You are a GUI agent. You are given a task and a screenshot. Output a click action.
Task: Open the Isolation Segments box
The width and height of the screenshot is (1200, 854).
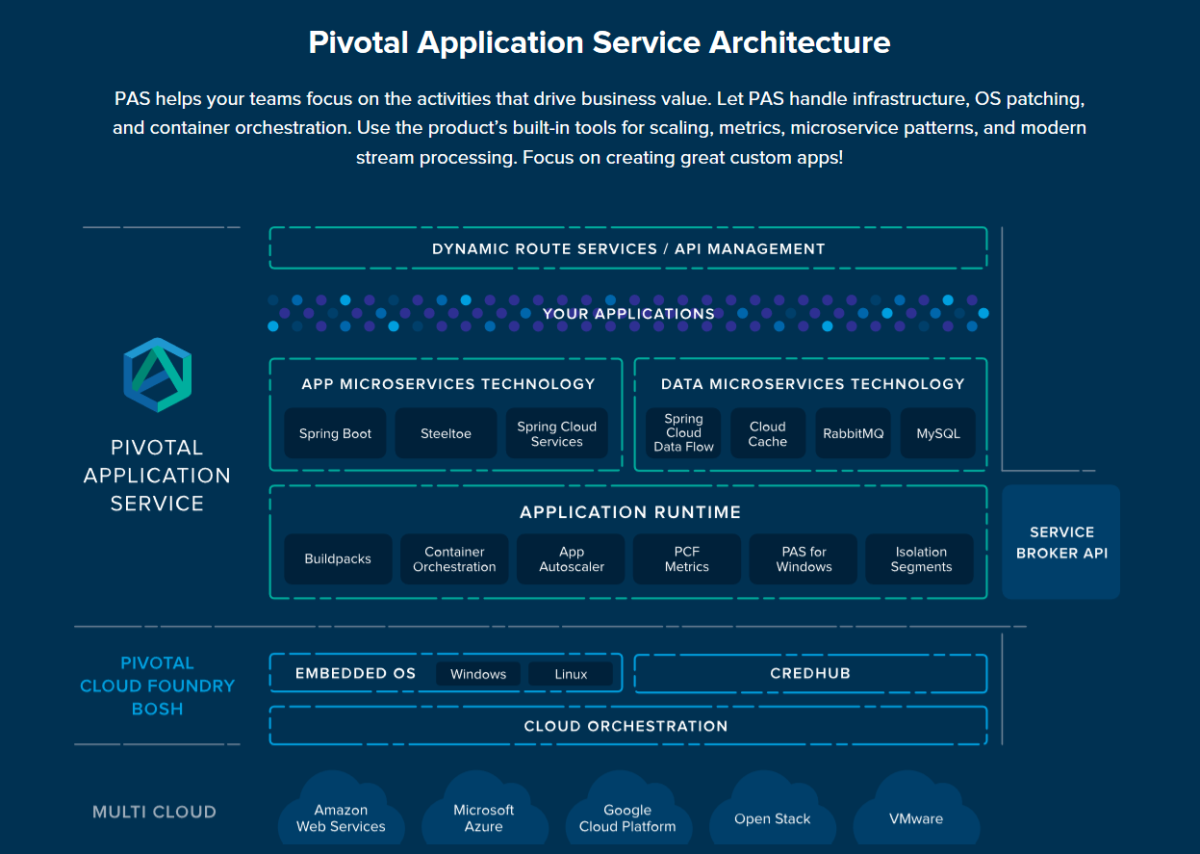pos(921,559)
